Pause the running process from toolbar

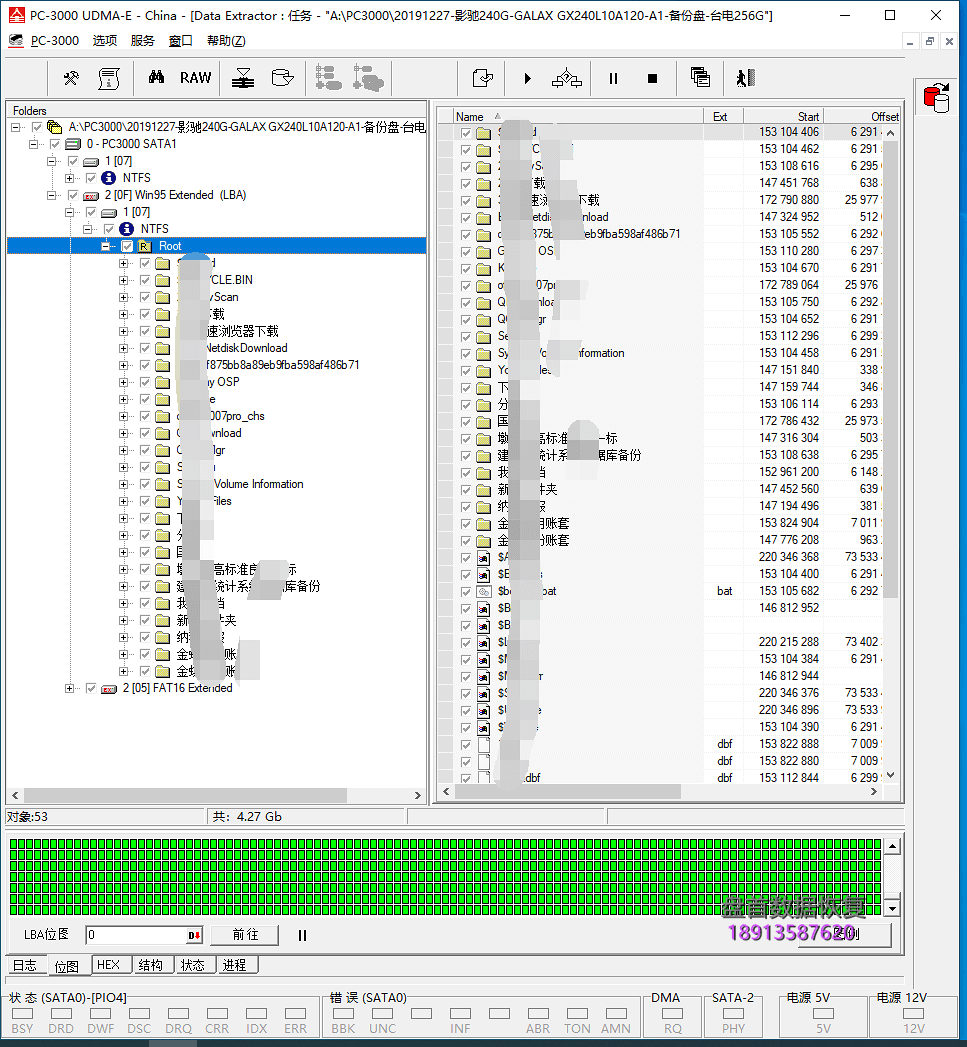tap(613, 78)
